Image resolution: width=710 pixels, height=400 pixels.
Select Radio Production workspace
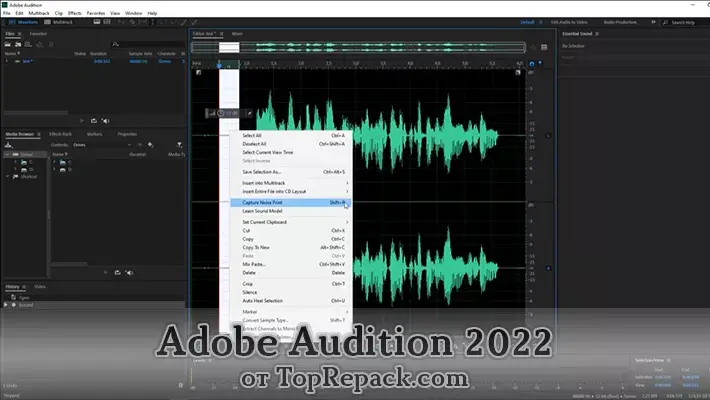click(620, 22)
